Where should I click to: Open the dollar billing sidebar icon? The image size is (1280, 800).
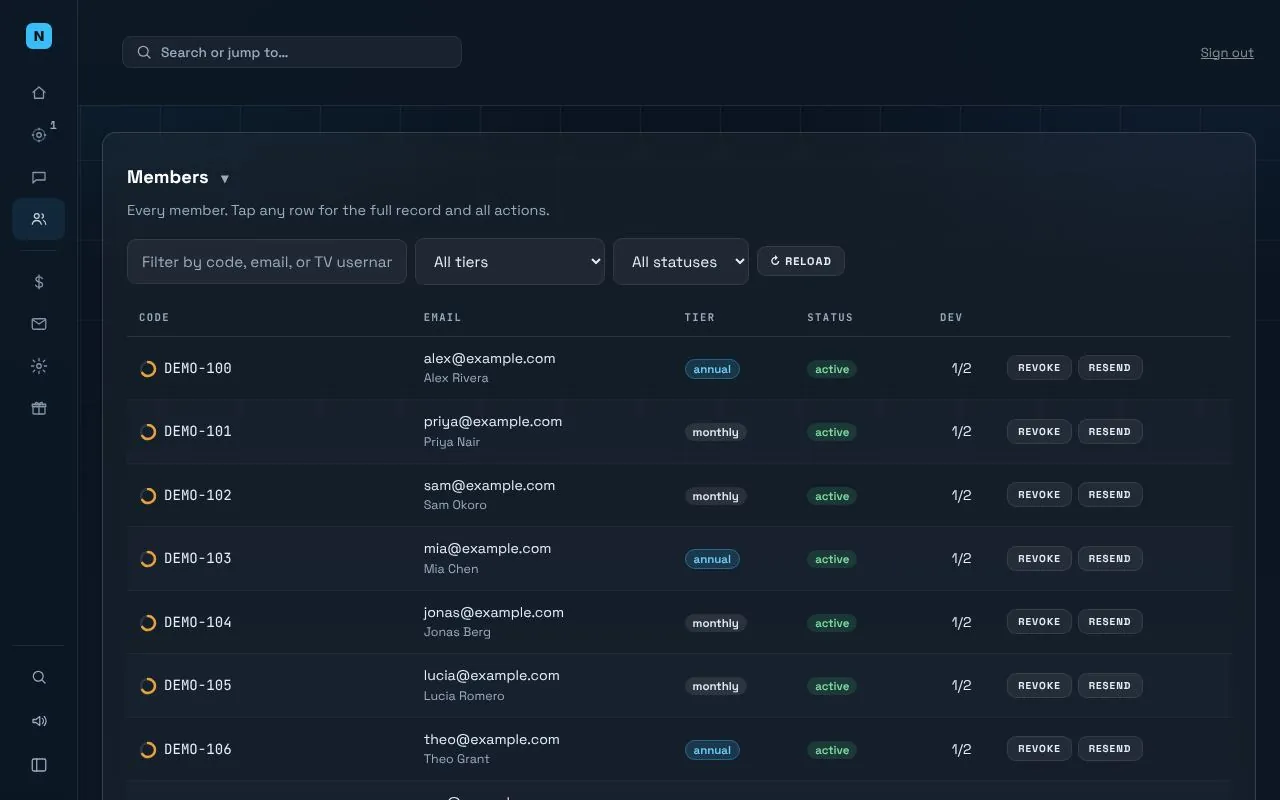pyautogui.click(x=39, y=282)
